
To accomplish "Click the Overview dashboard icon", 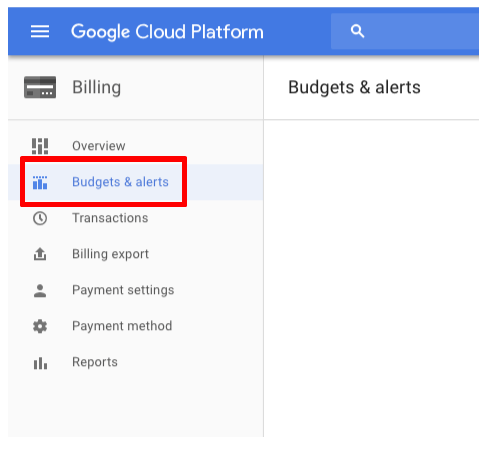I will click(40, 146).
